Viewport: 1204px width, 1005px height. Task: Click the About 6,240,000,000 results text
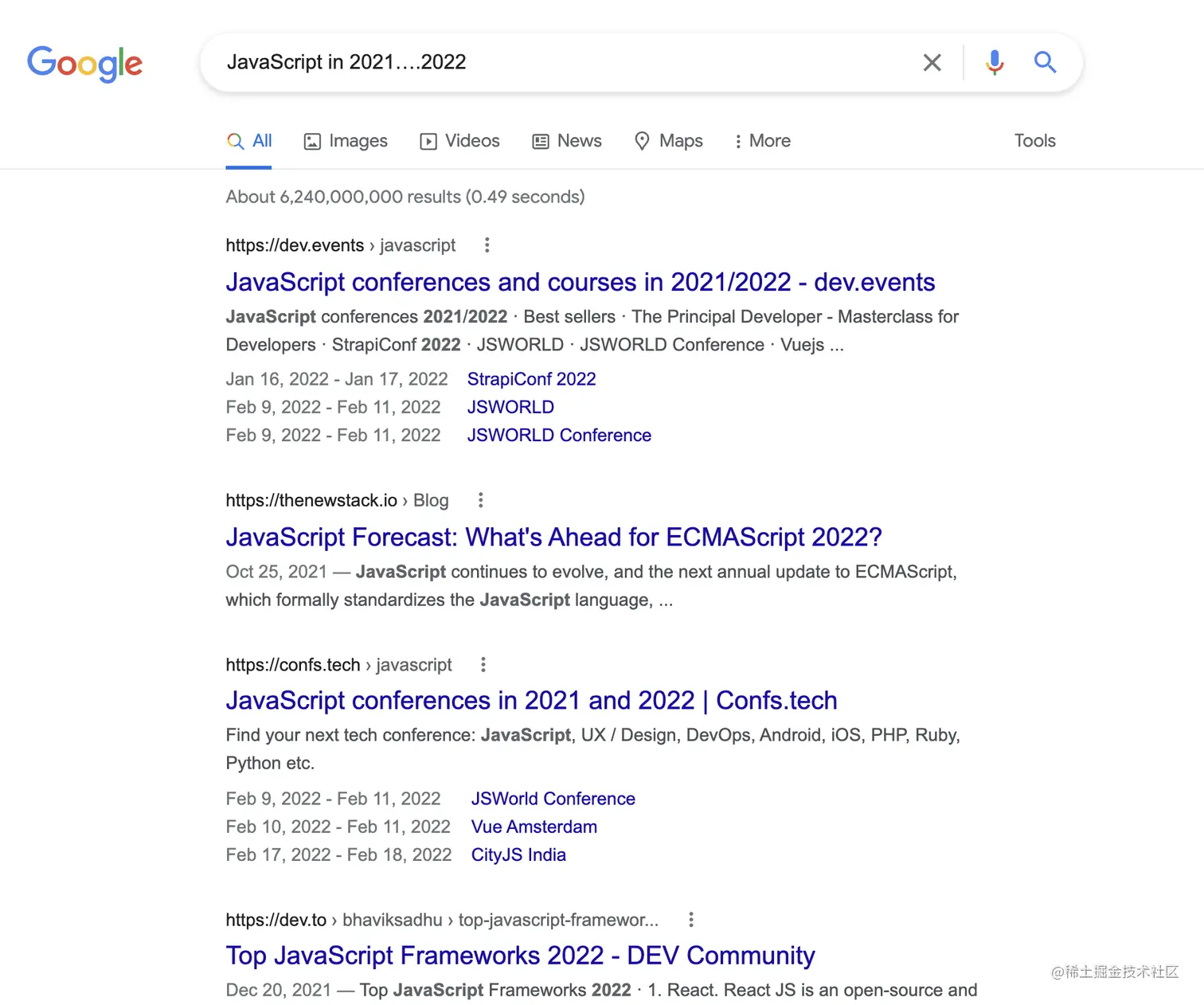[x=405, y=197]
